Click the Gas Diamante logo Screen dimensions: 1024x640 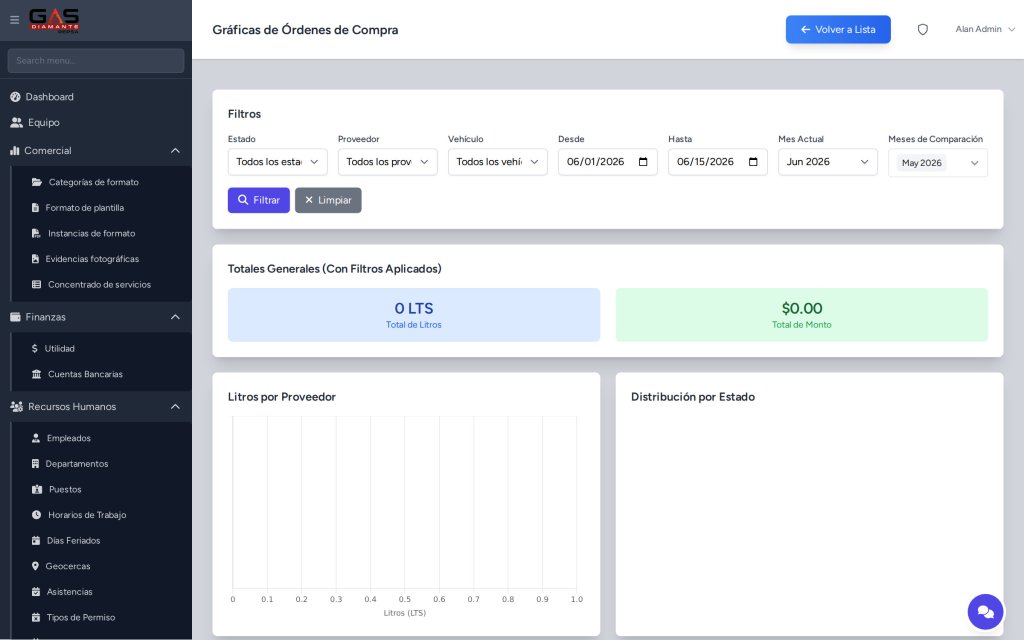tap(54, 20)
